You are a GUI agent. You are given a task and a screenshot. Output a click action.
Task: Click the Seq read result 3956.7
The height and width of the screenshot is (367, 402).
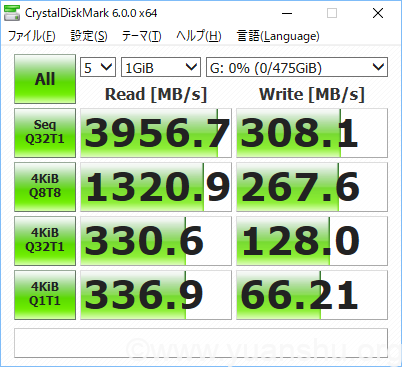(x=156, y=133)
